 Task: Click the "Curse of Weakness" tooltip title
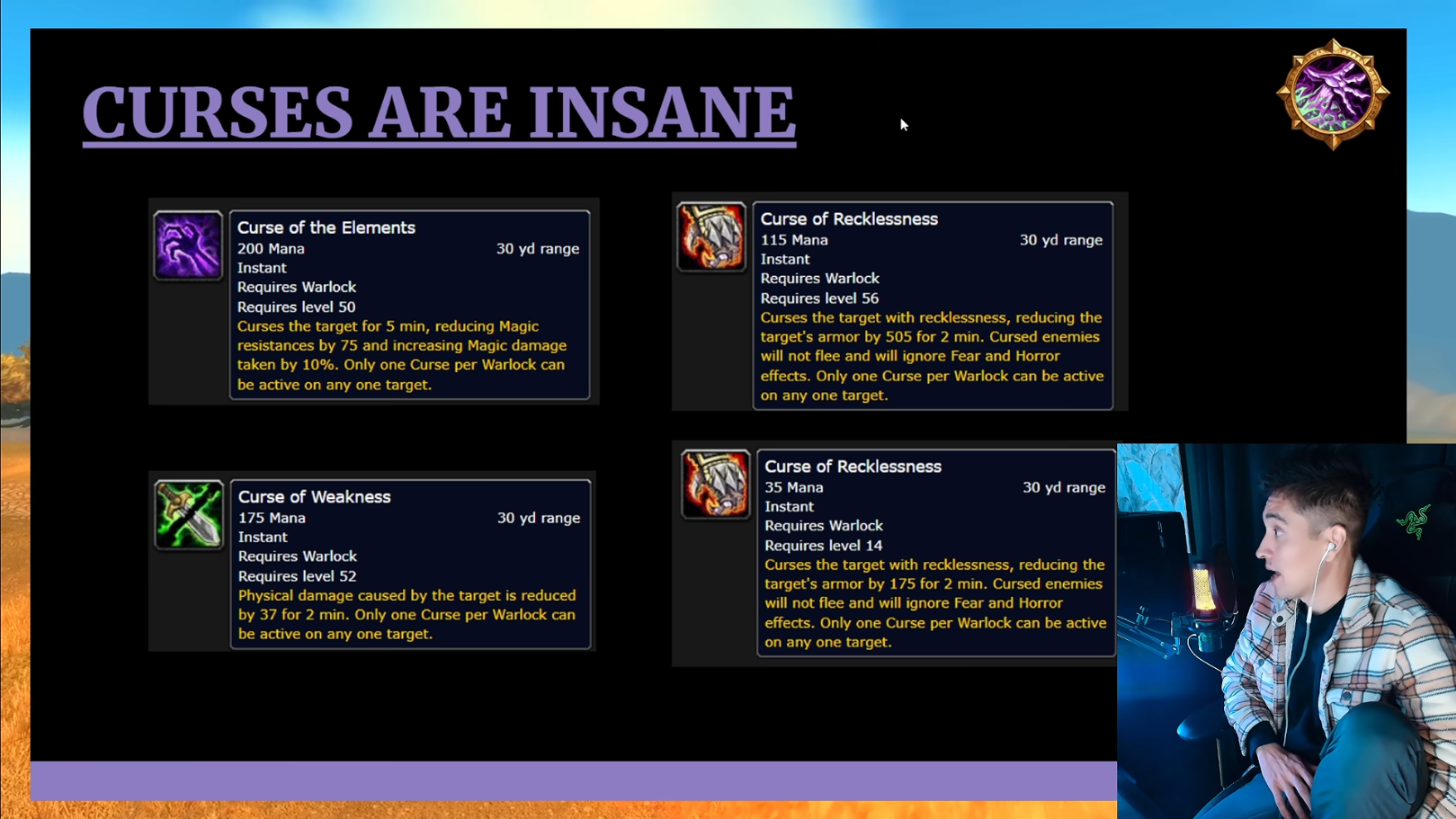pyautogui.click(x=314, y=497)
